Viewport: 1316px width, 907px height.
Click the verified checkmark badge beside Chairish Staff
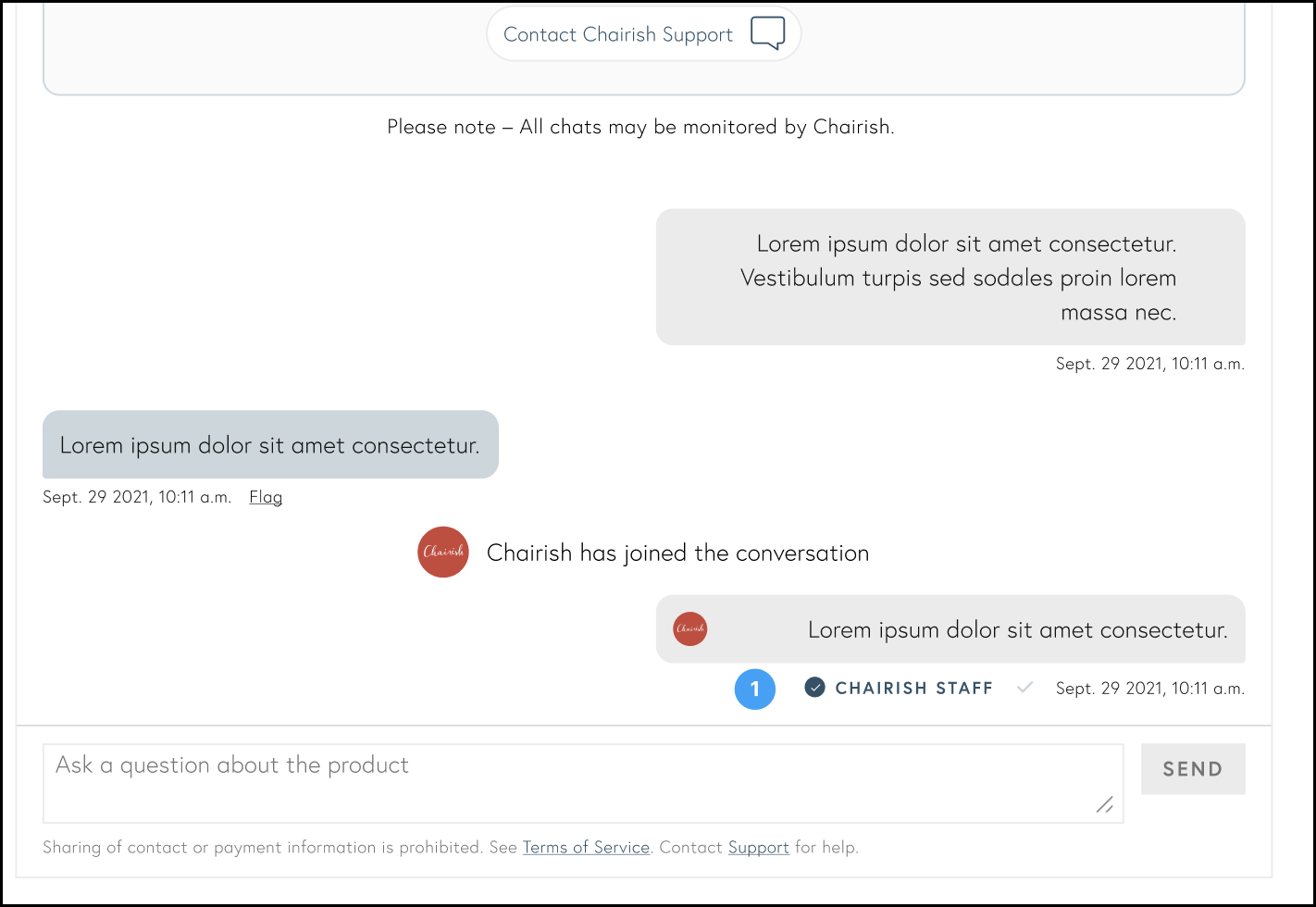814,688
